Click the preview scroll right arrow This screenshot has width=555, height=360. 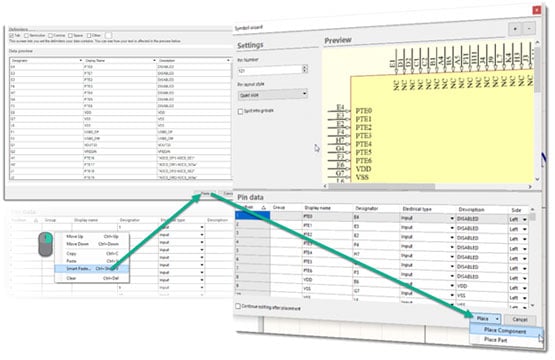click(530, 187)
